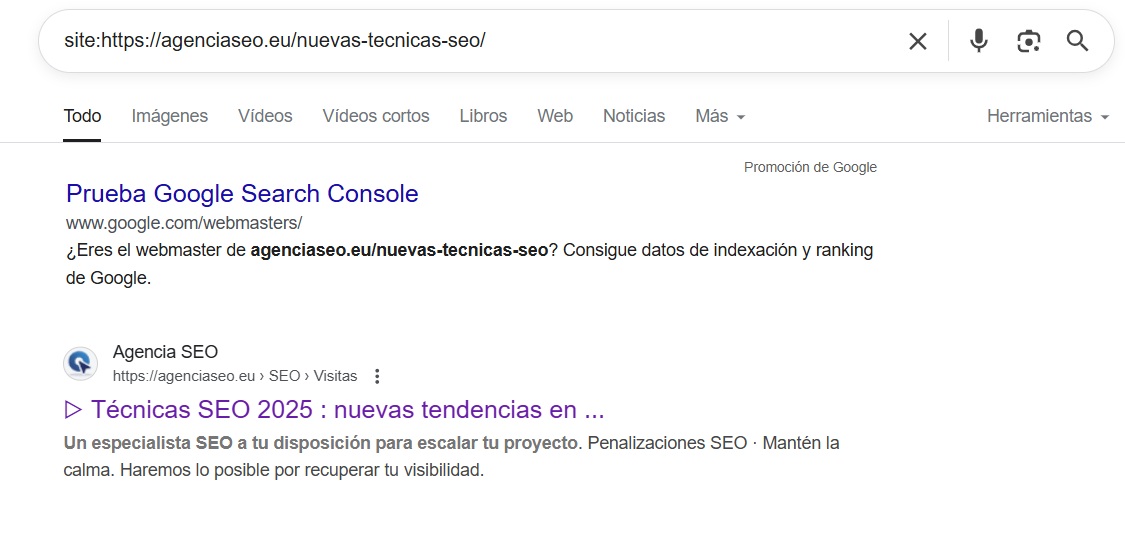1125x542 pixels.
Task: Click the Agencia SEO site name
Action: click(x=165, y=352)
